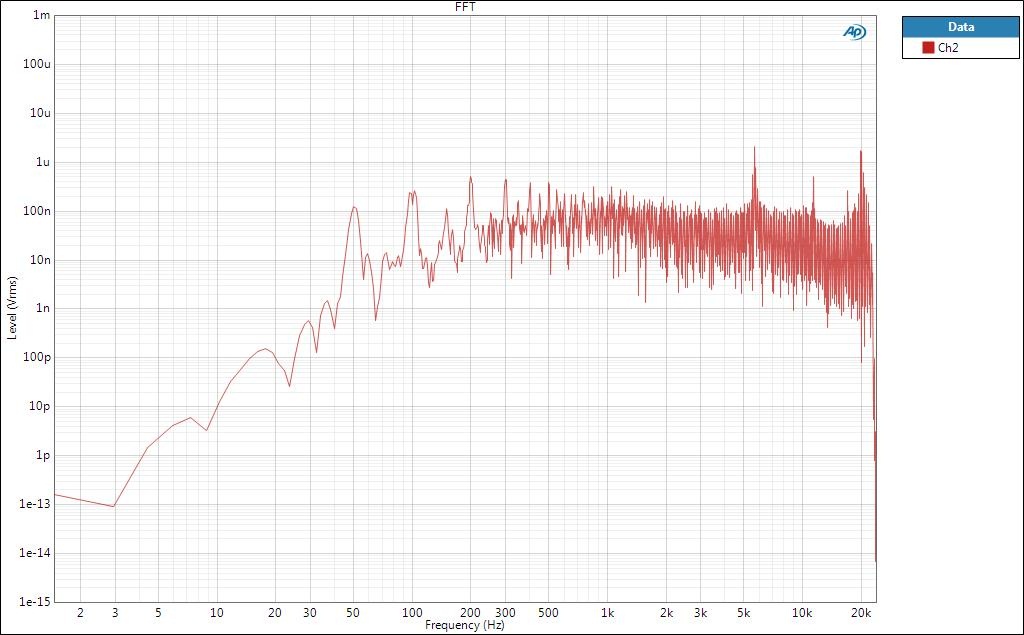Click the 10k frequency axis label
Viewport: 1024px width, 635px height.
802,613
